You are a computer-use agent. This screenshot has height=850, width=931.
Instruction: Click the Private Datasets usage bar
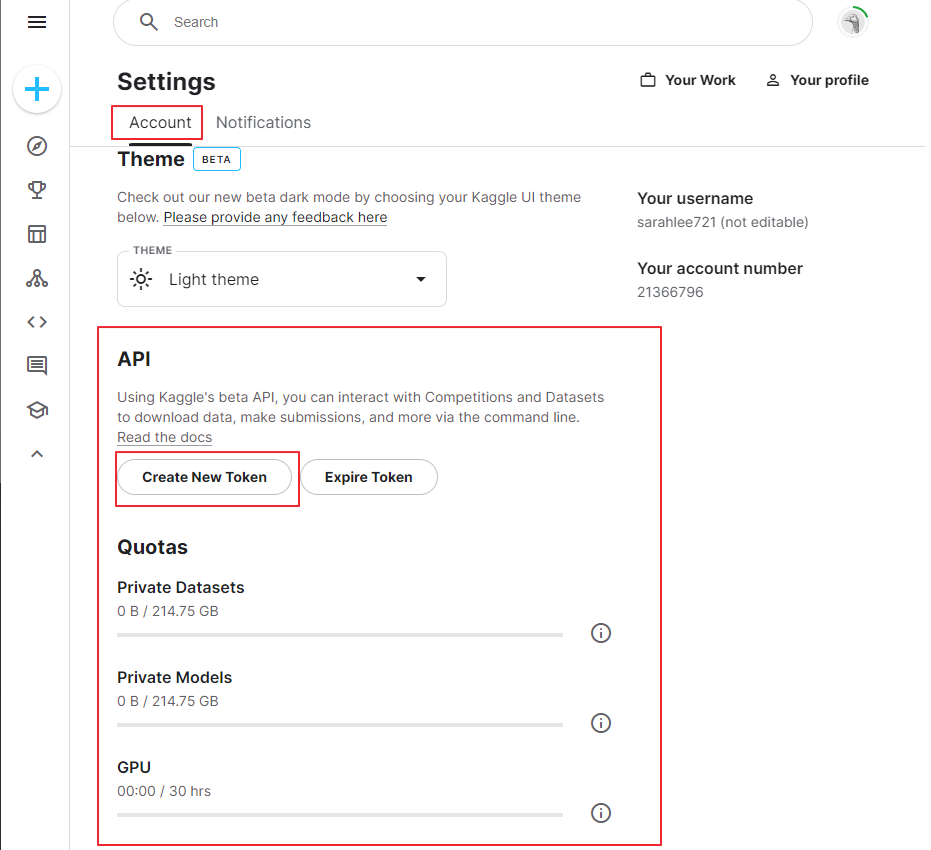point(340,635)
